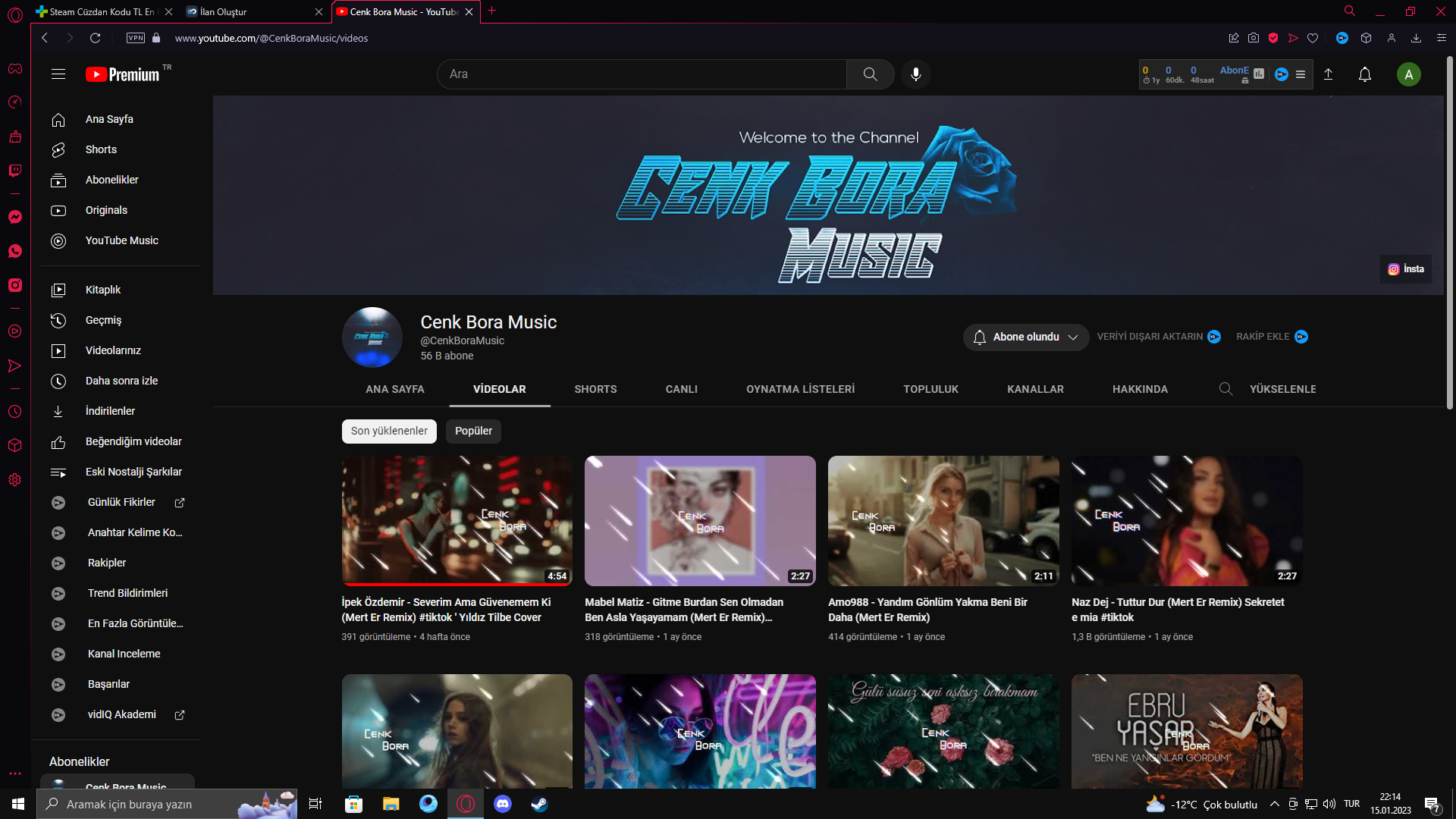Click YÜKSELENLE button
Viewport: 1456px width, 819px height.
click(x=1282, y=389)
